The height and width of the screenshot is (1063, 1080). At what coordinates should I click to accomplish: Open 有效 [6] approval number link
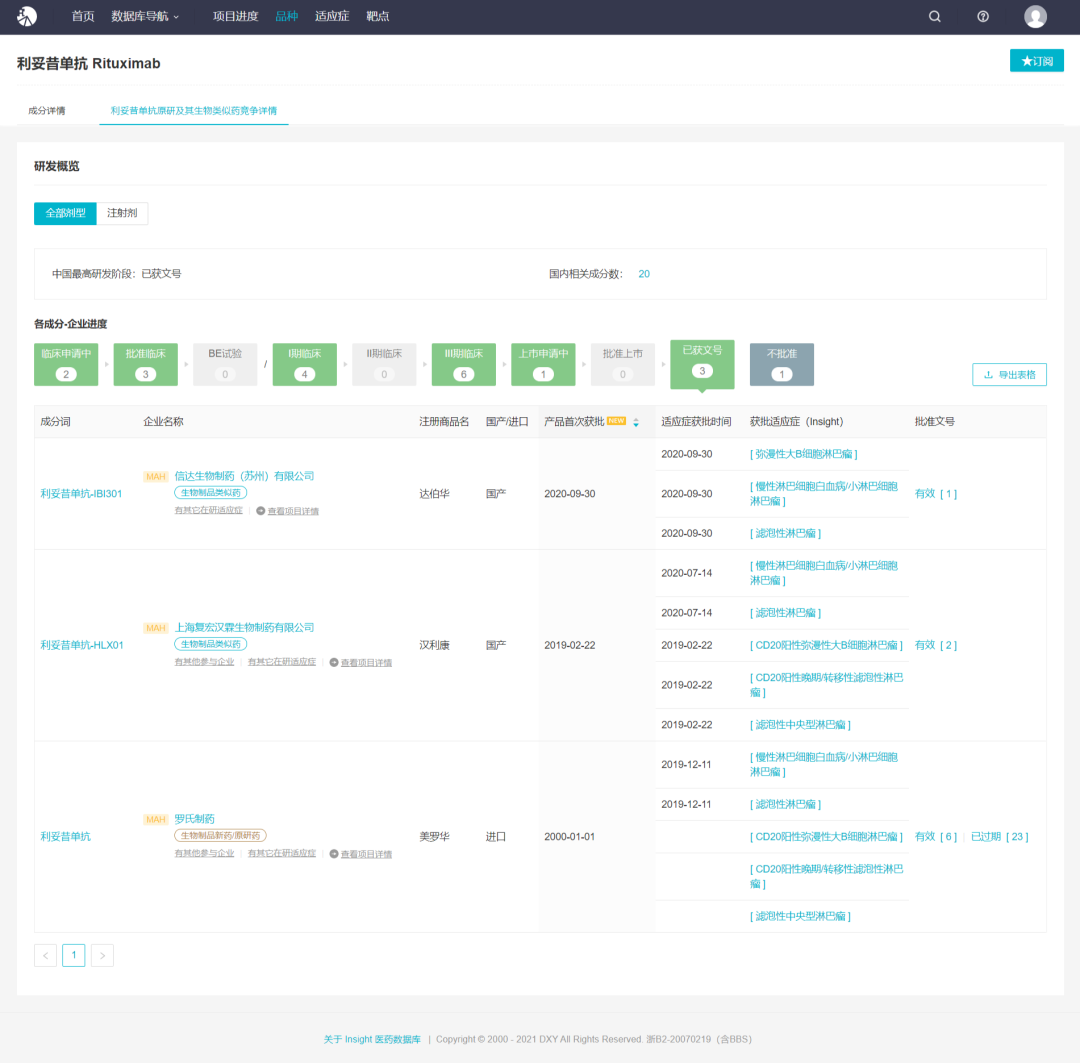(935, 837)
